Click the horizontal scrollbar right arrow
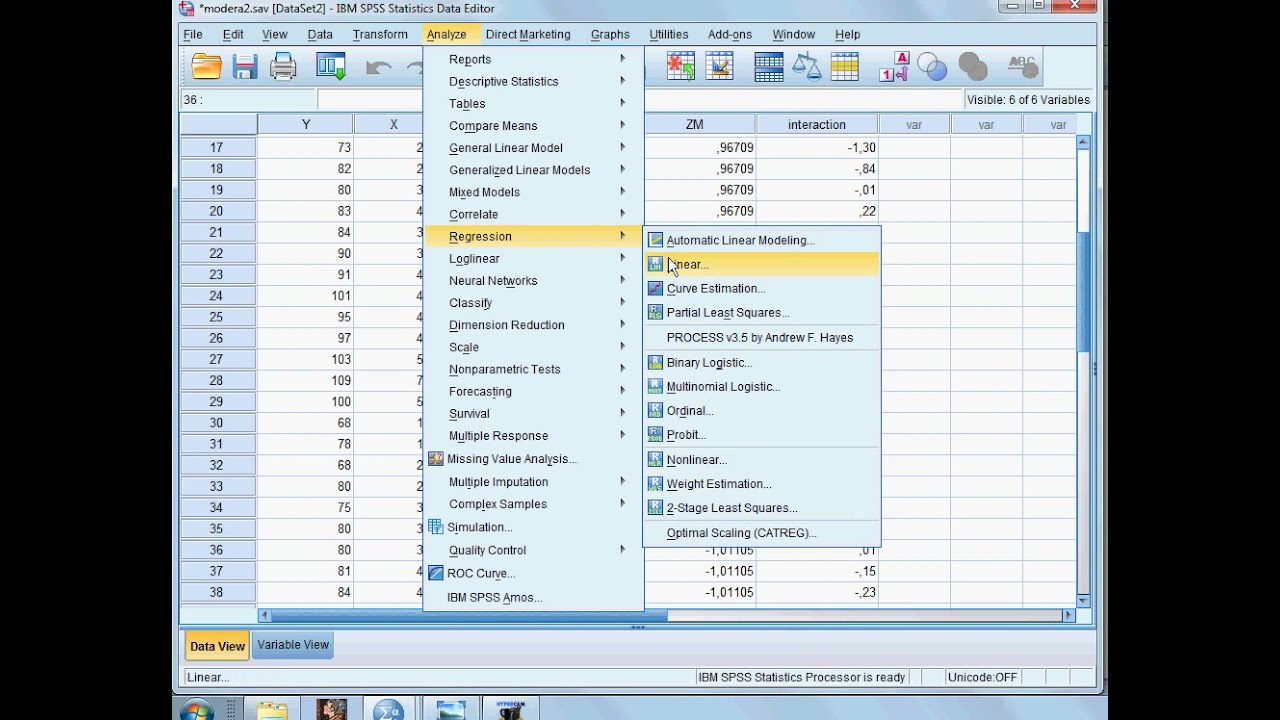This screenshot has width=1280, height=720. click(x=1068, y=616)
